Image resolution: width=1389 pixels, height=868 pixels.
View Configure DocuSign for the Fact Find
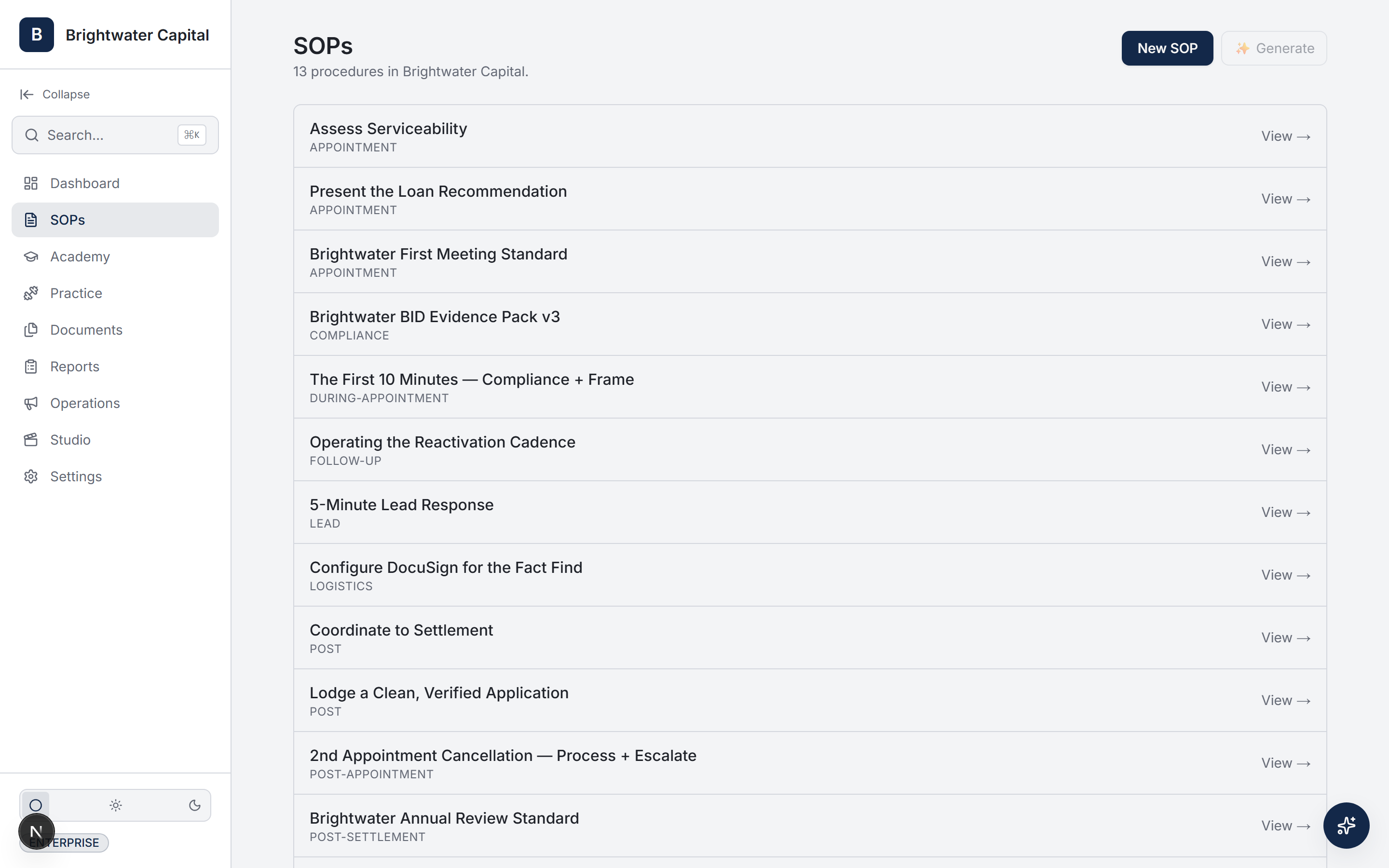pos(1286,575)
